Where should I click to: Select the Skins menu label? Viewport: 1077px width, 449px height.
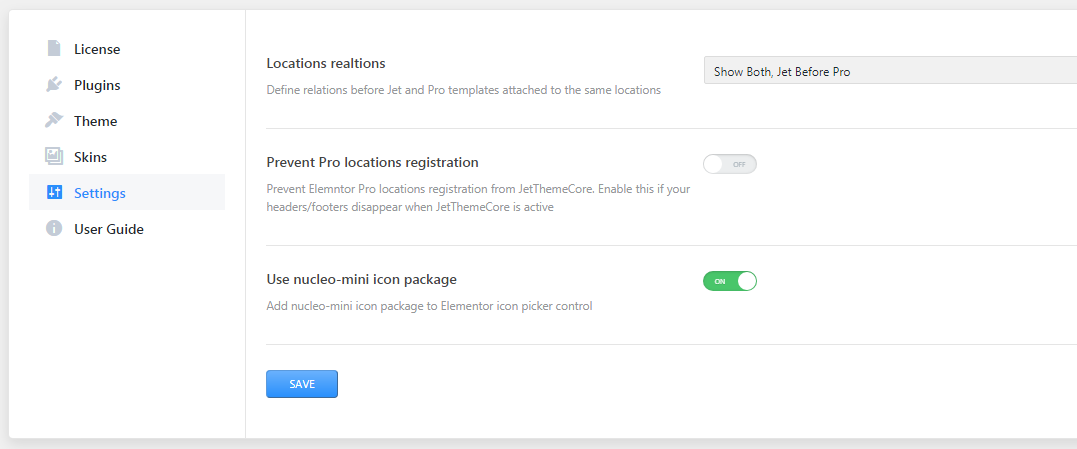pyautogui.click(x=90, y=157)
